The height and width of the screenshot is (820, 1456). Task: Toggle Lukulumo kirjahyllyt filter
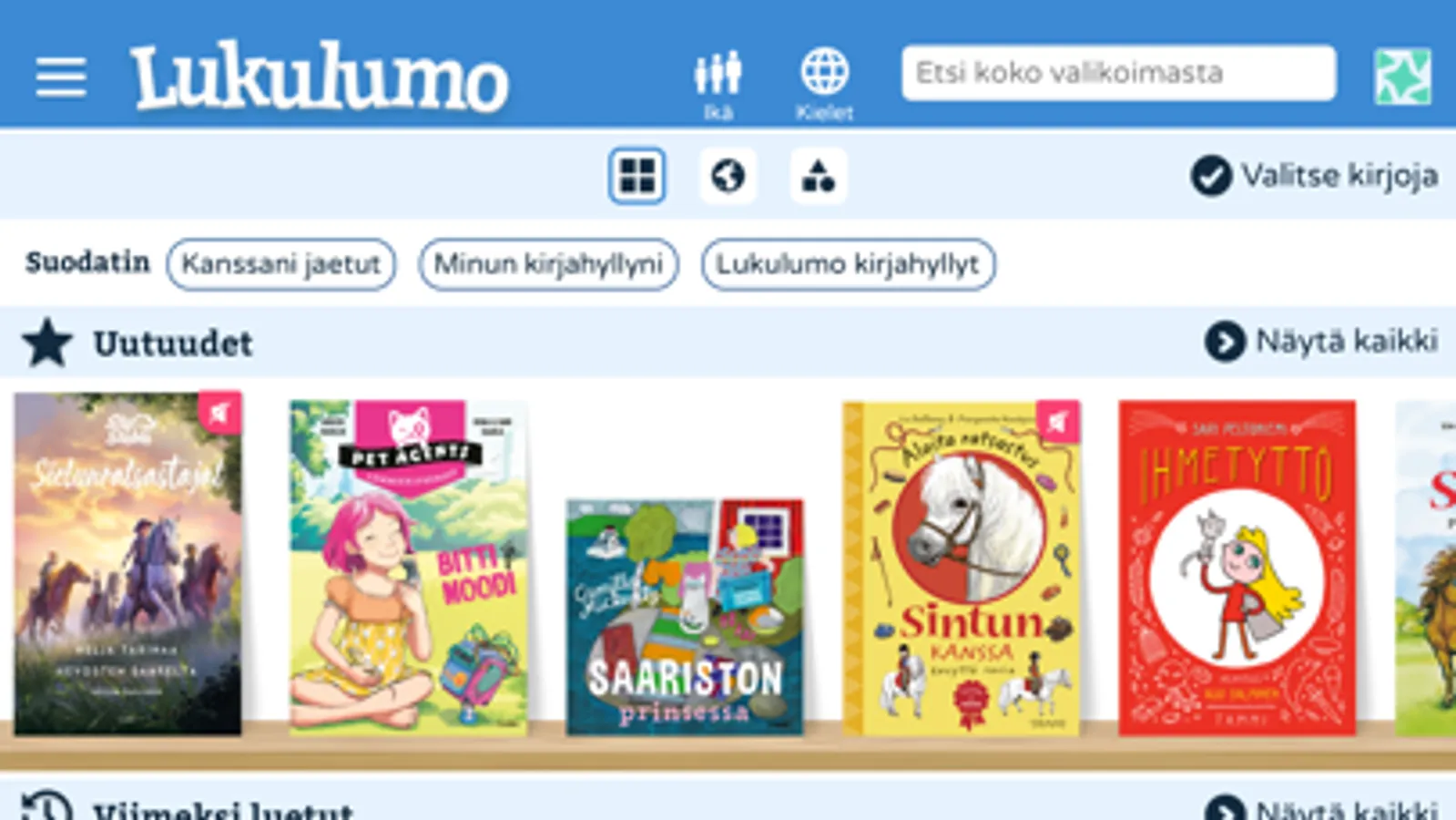(848, 264)
